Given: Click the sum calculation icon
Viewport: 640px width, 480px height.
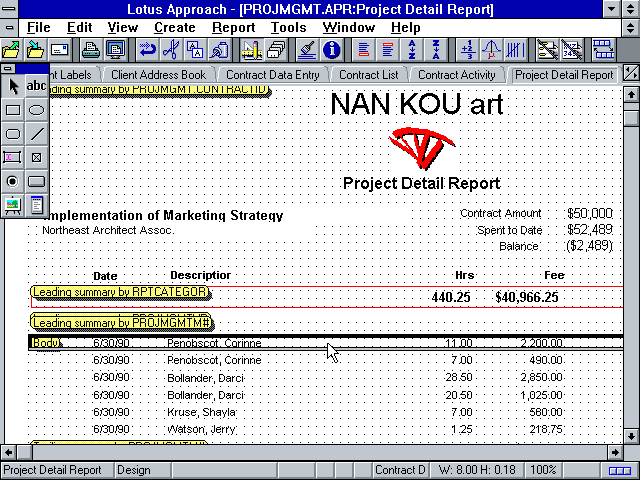Looking at the screenshot, I should pos(467,50).
